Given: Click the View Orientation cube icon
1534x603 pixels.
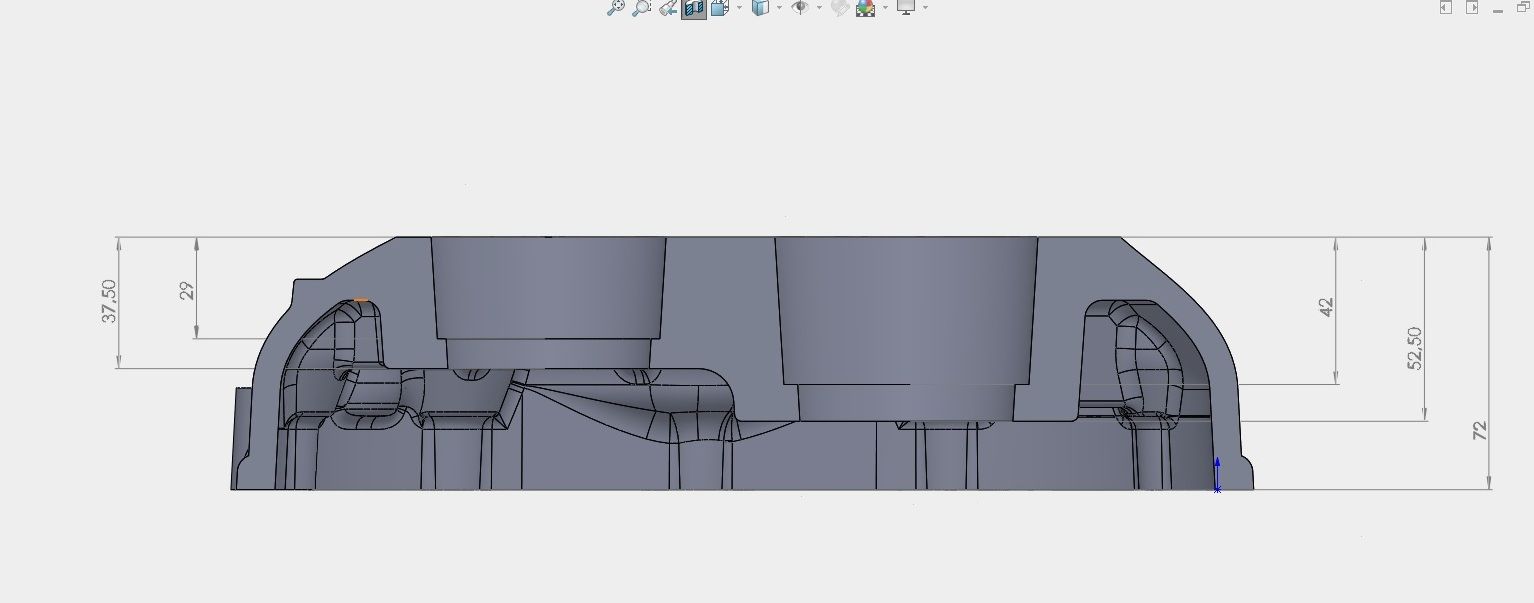Looking at the screenshot, I should pyautogui.click(x=719, y=8).
